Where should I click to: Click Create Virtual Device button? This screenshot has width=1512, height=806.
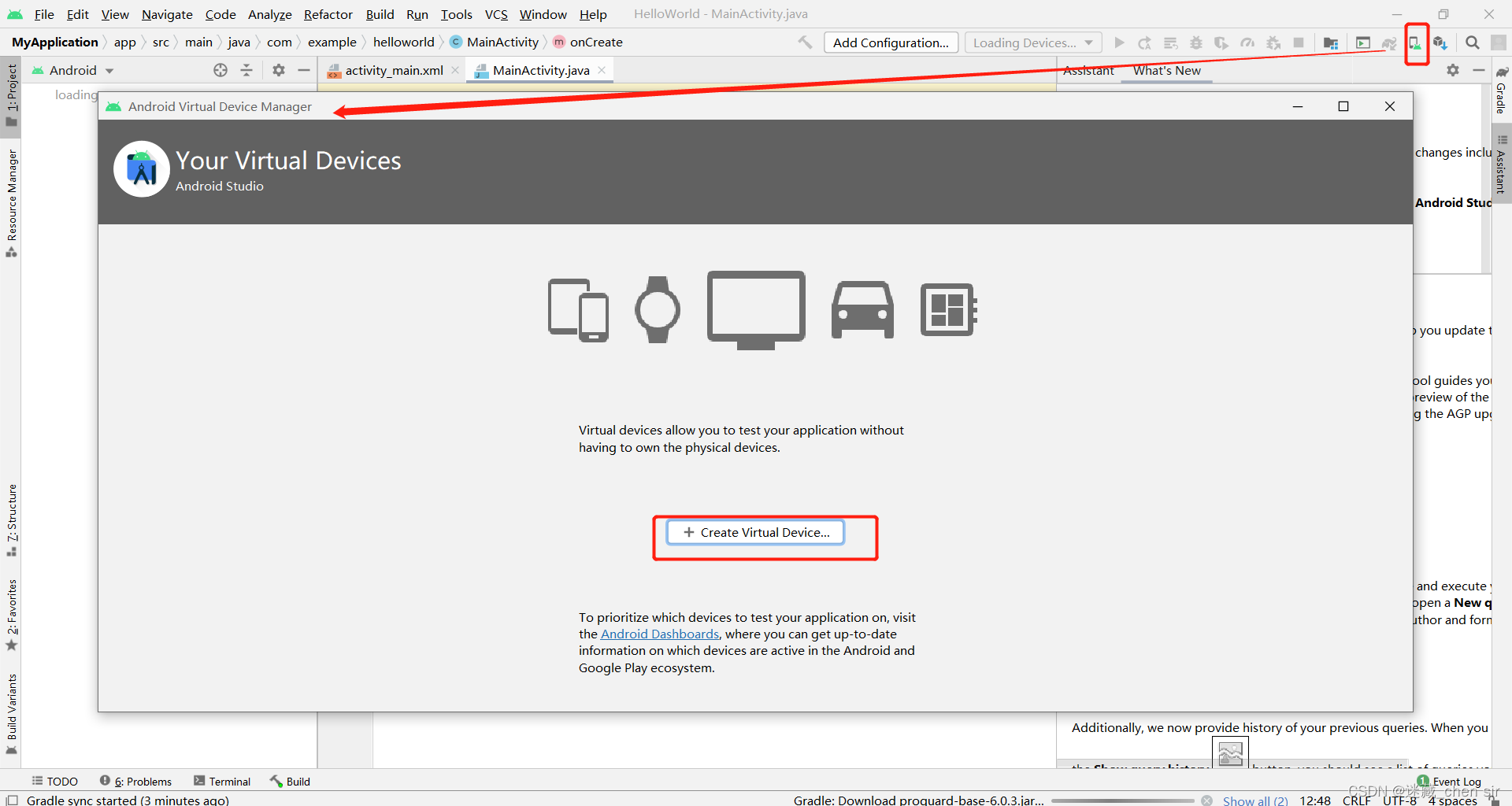coord(756,532)
